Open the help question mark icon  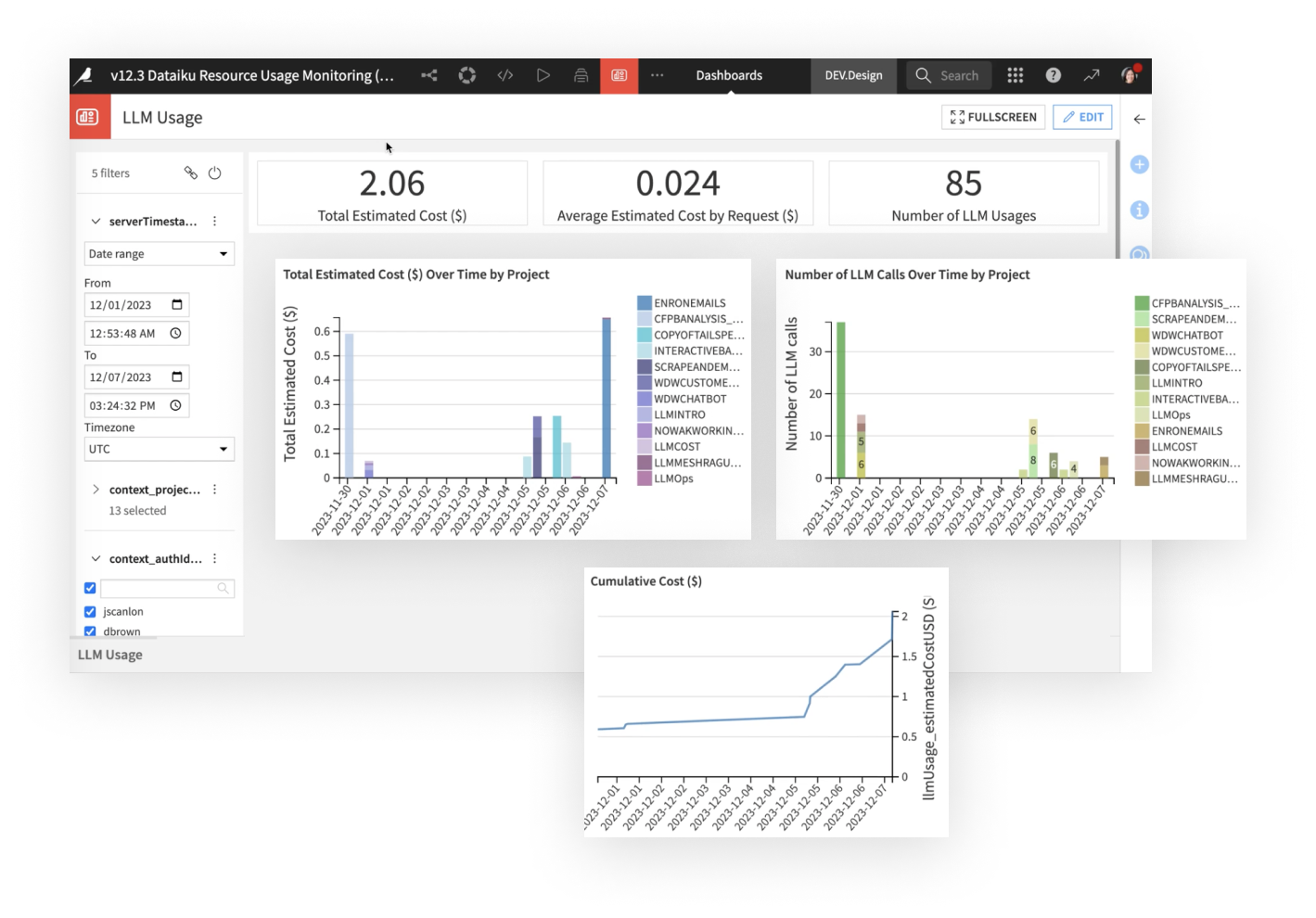1054,75
